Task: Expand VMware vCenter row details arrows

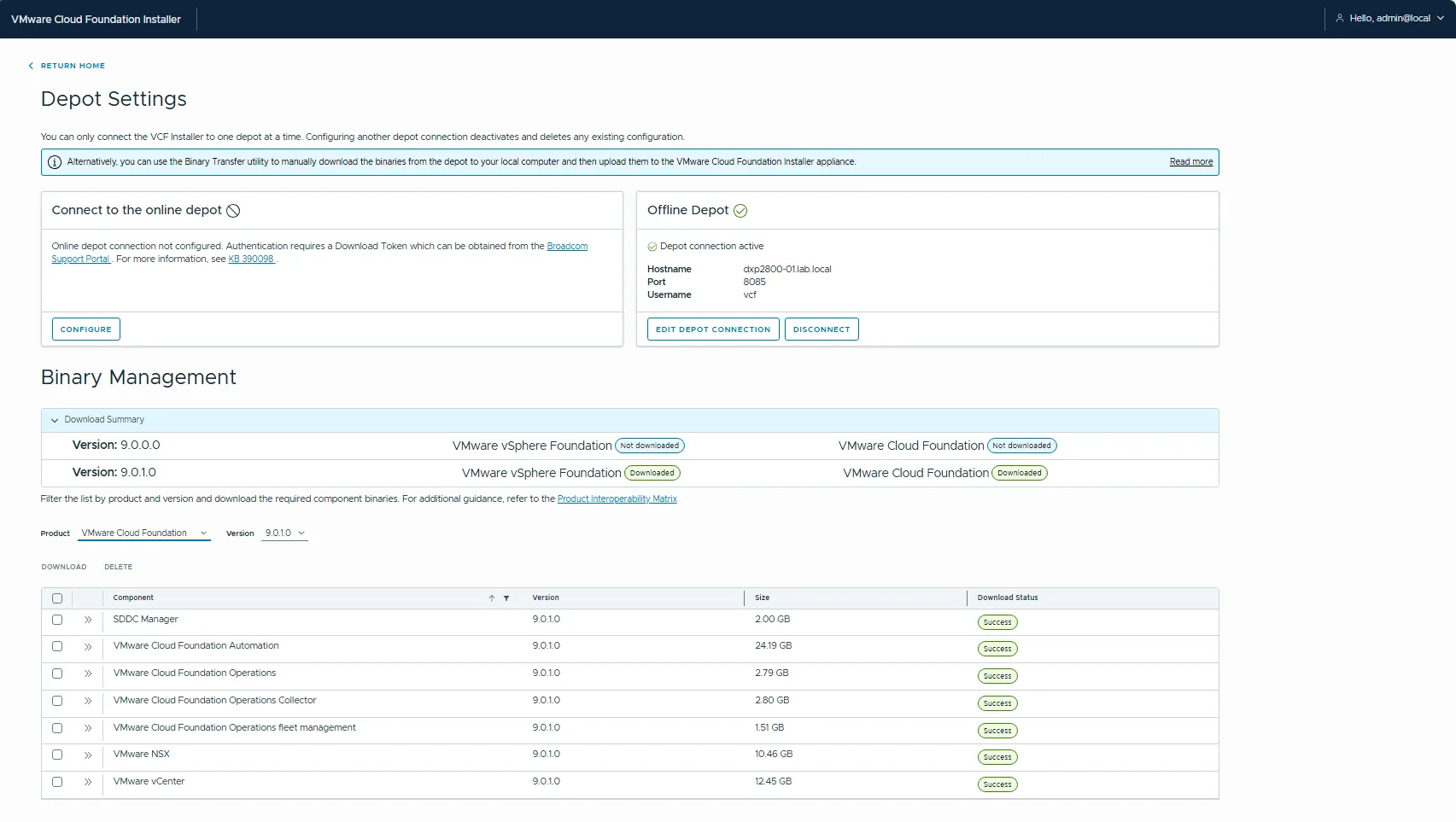Action: pyautogui.click(x=88, y=782)
